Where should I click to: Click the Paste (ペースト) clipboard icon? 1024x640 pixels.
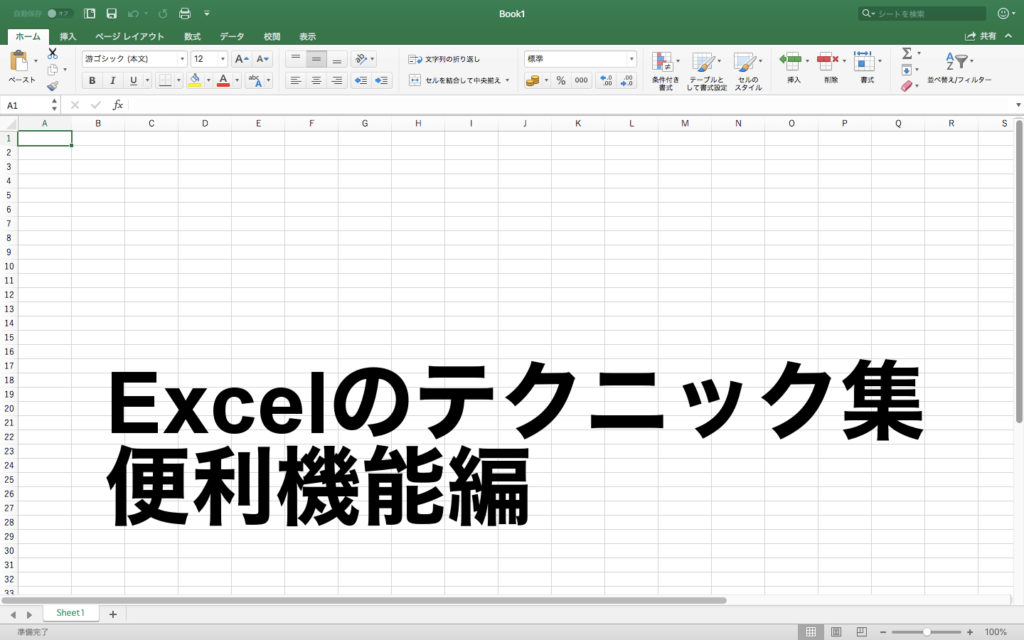point(20,61)
